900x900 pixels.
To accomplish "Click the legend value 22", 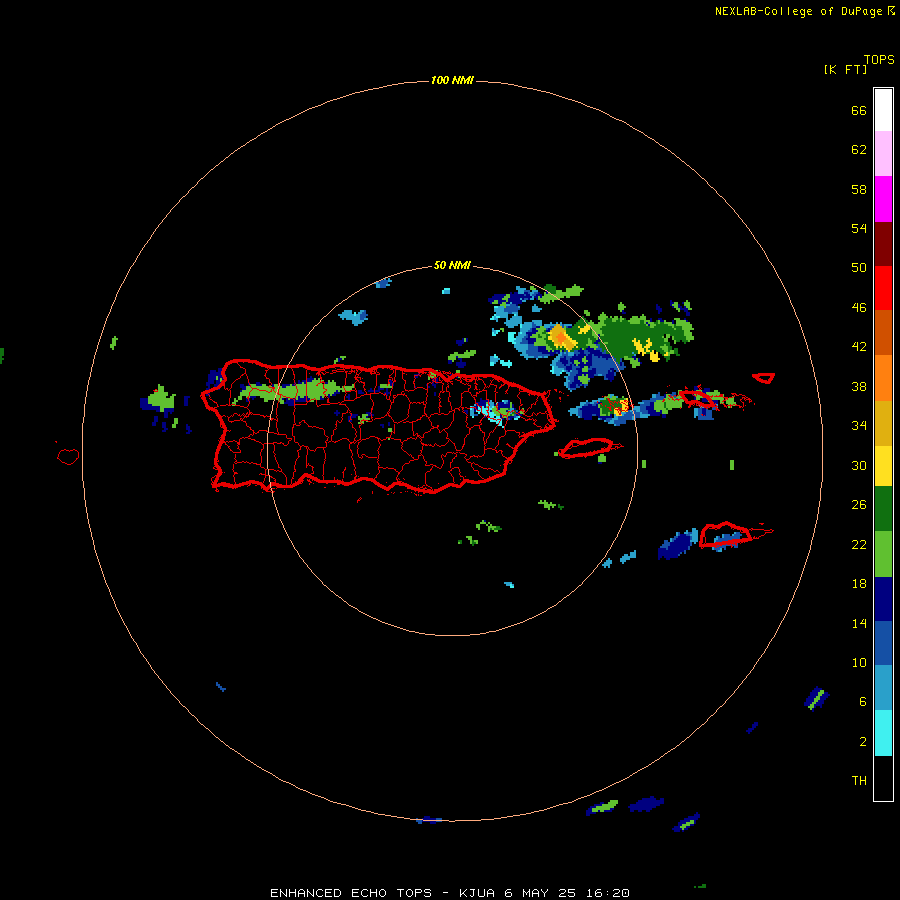I will [x=859, y=544].
